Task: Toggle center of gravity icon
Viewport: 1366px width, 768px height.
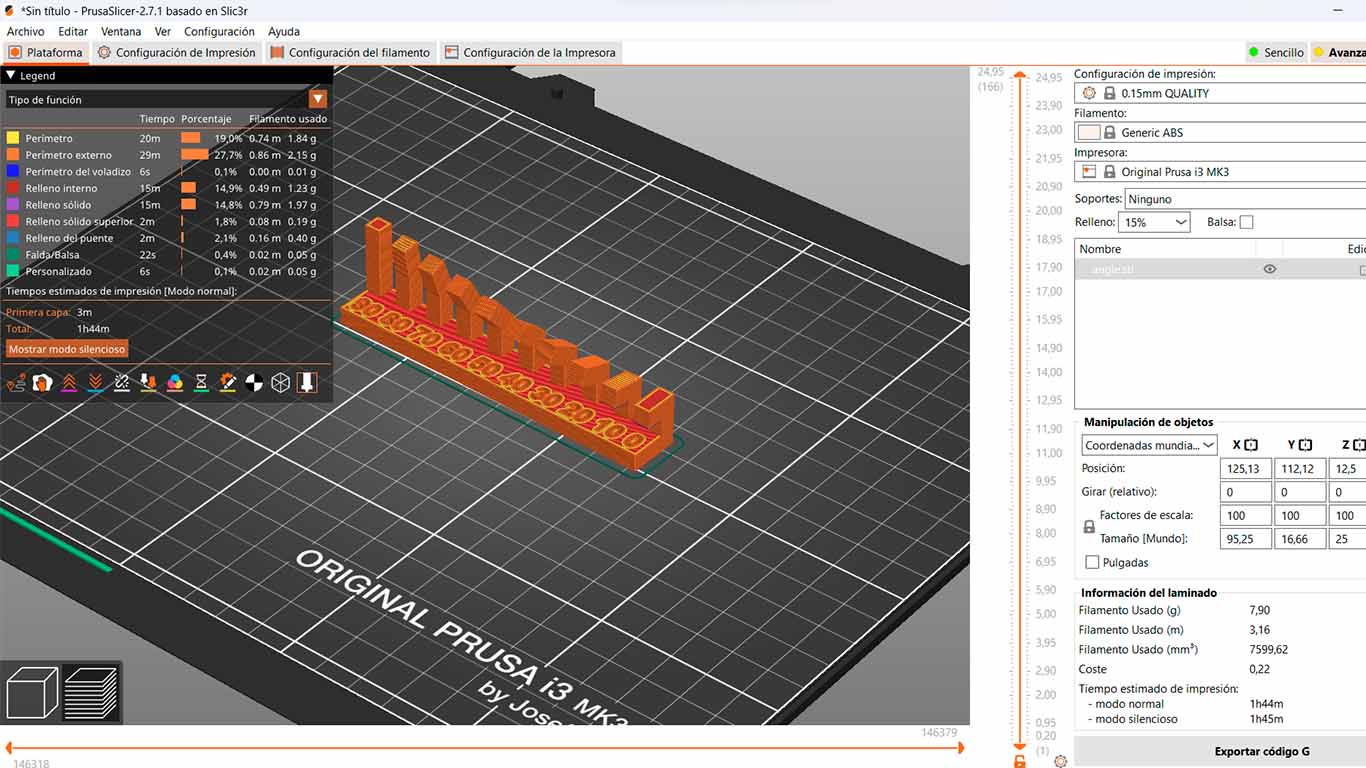Action: pyautogui.click(x=254, y=382)
